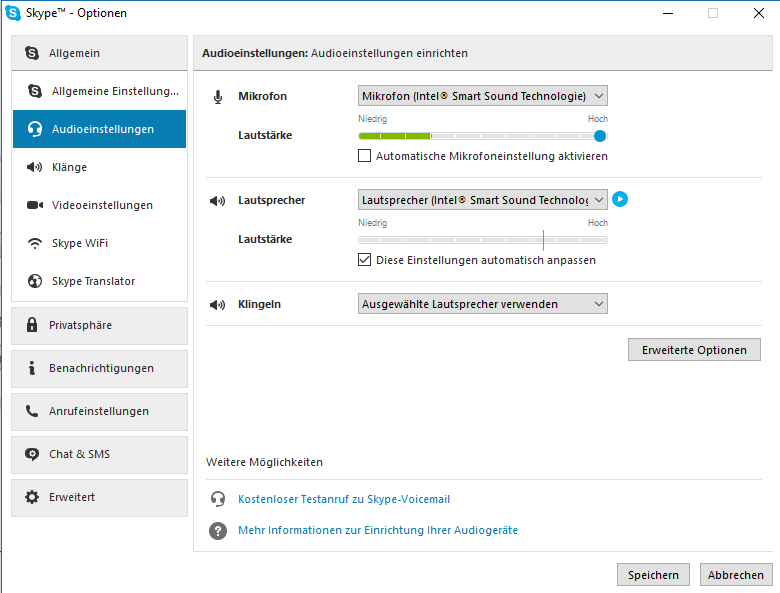
Task: Click the microphone icon beside Mikrofon
Action: 218,97
